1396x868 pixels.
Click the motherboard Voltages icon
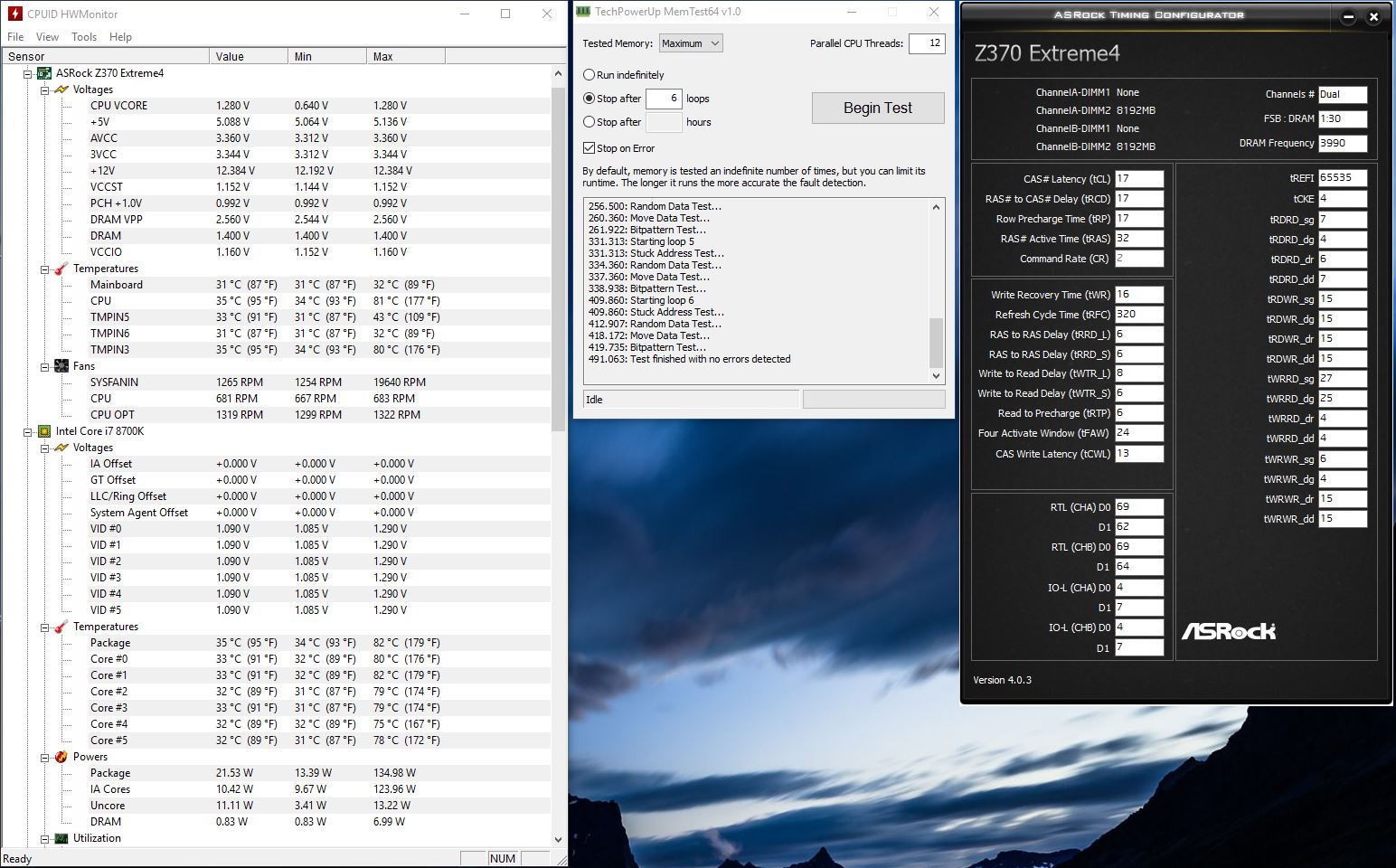pos(61,90)
